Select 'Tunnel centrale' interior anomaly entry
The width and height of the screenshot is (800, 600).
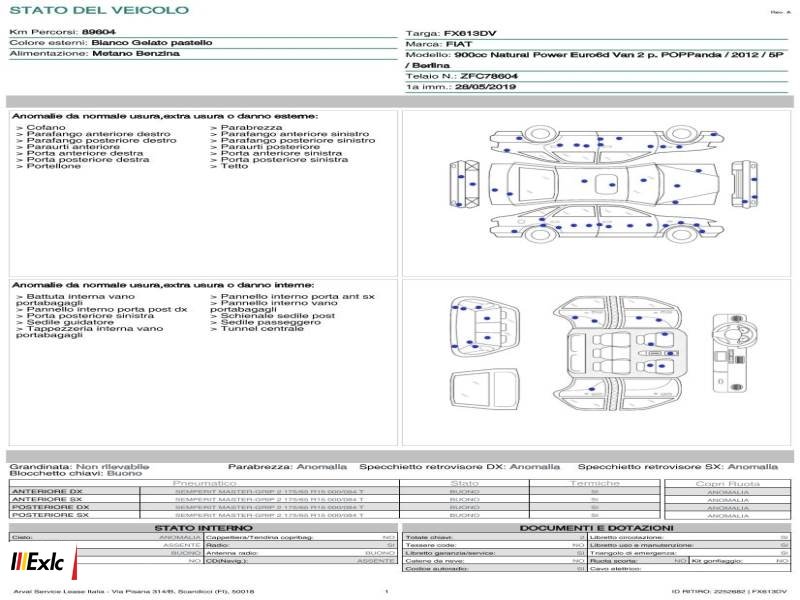[257, 329]
